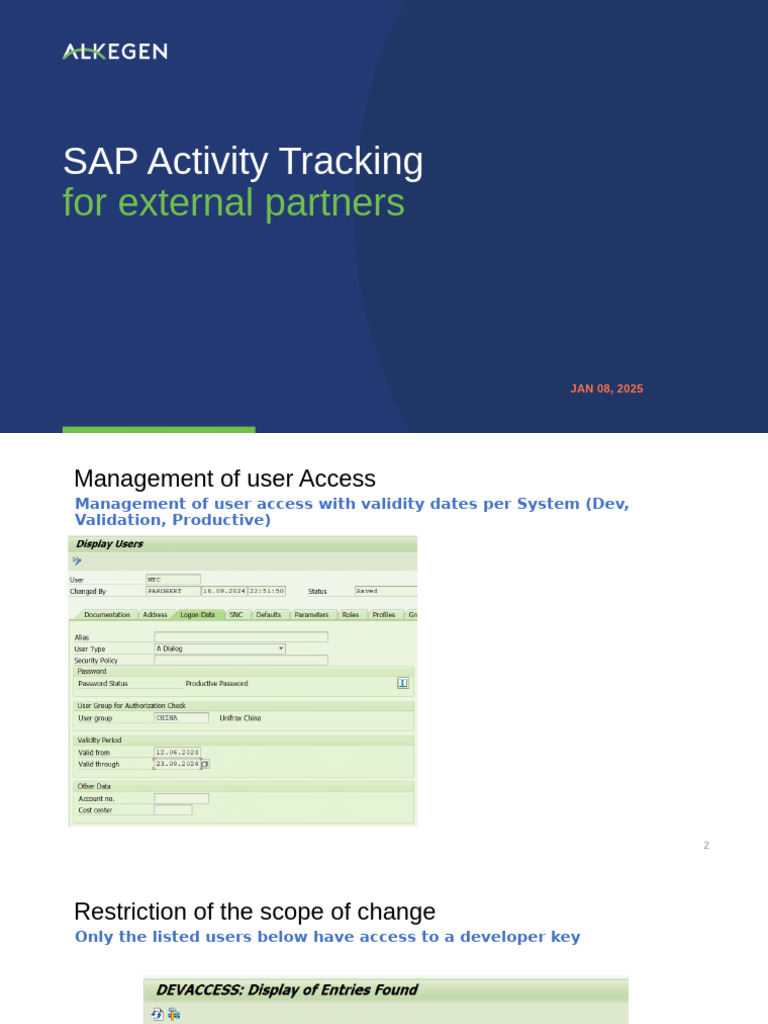768x1024 pixels.
Task: Click the Alkegen logo
Action: click(115, 52)
